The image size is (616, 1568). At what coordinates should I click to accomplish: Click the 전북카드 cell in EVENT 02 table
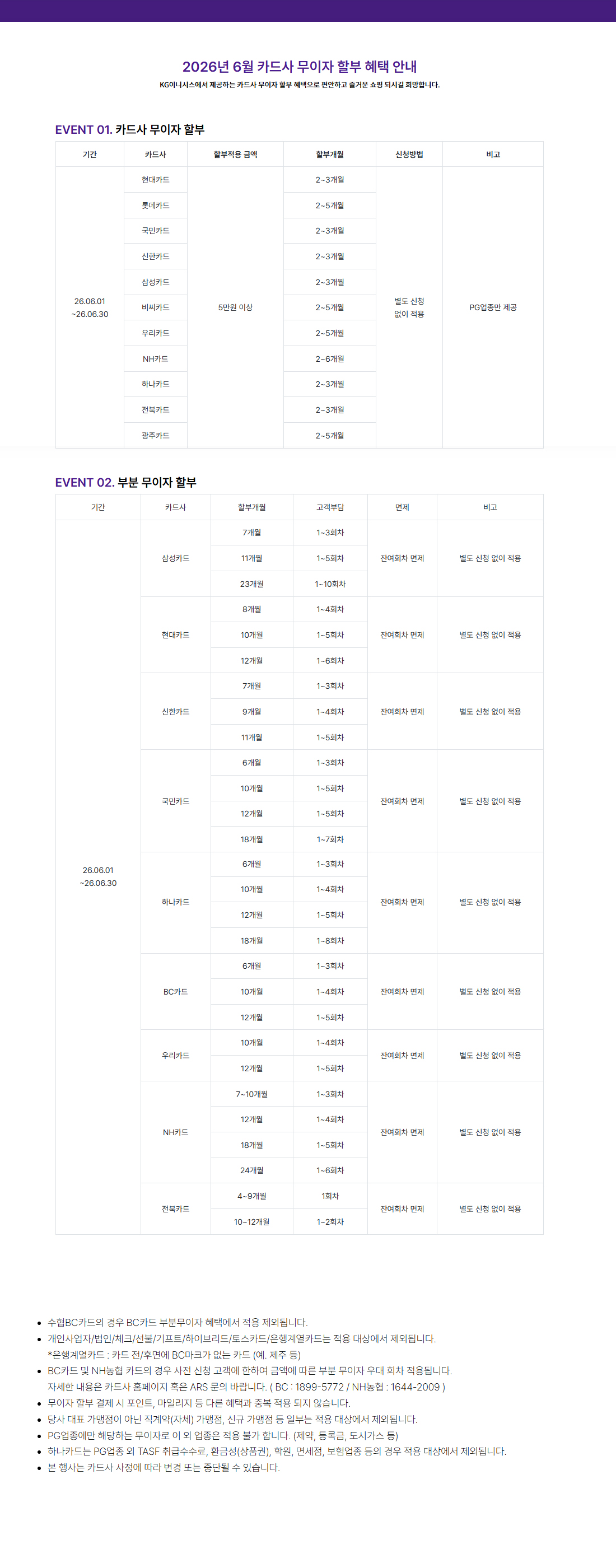[175, 1208]
